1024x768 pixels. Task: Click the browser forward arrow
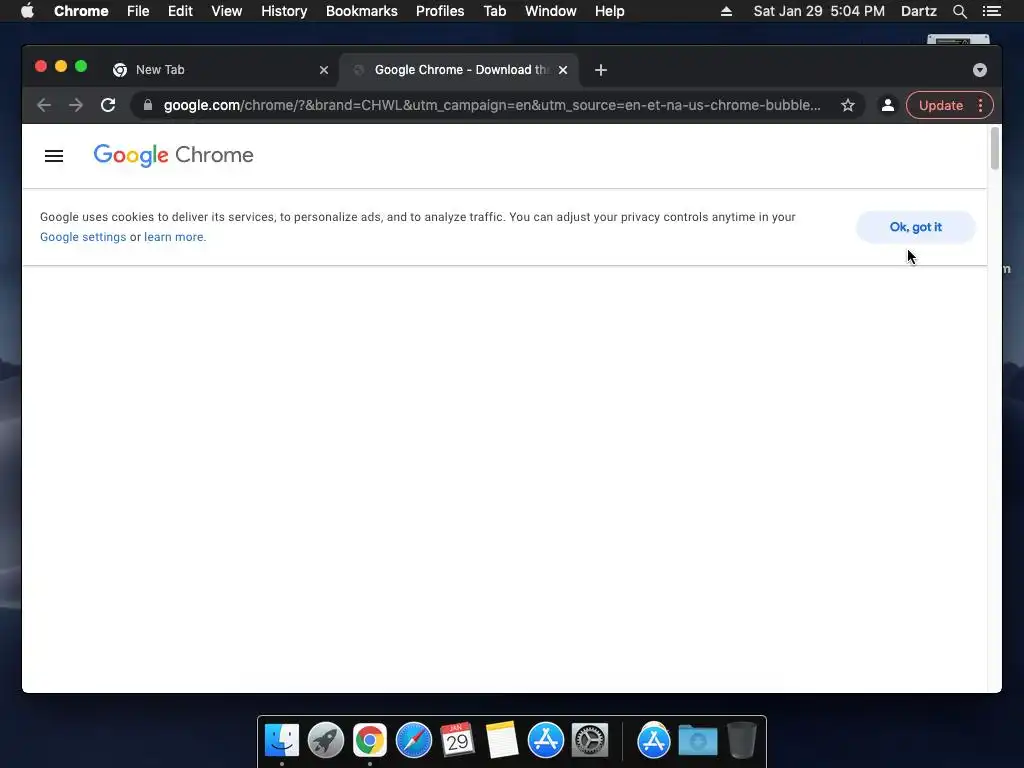click(76, 105)
